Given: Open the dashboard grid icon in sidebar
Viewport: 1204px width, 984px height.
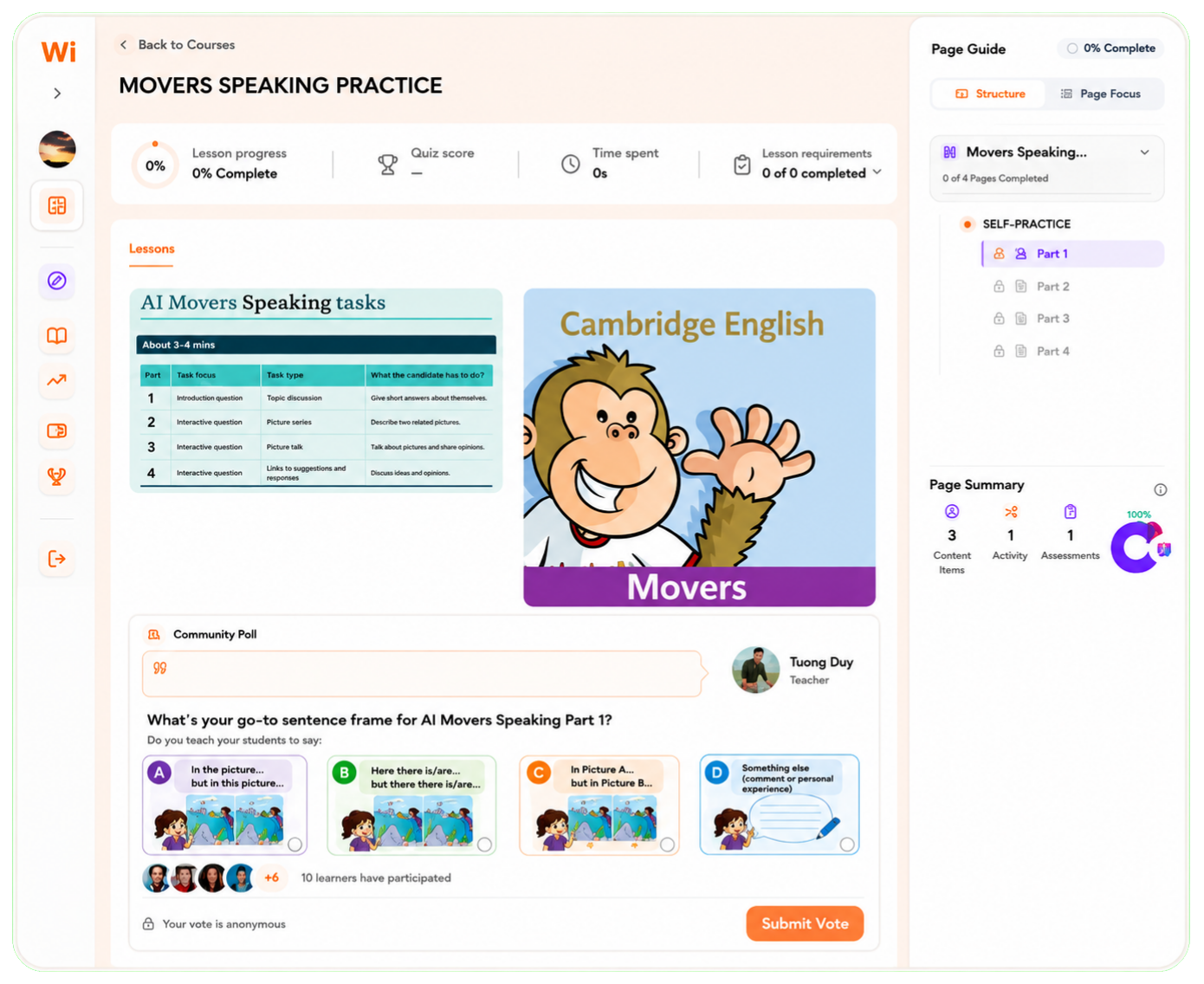Looking at the screenshot, I should pyautogui.click(x=57, y=205).
